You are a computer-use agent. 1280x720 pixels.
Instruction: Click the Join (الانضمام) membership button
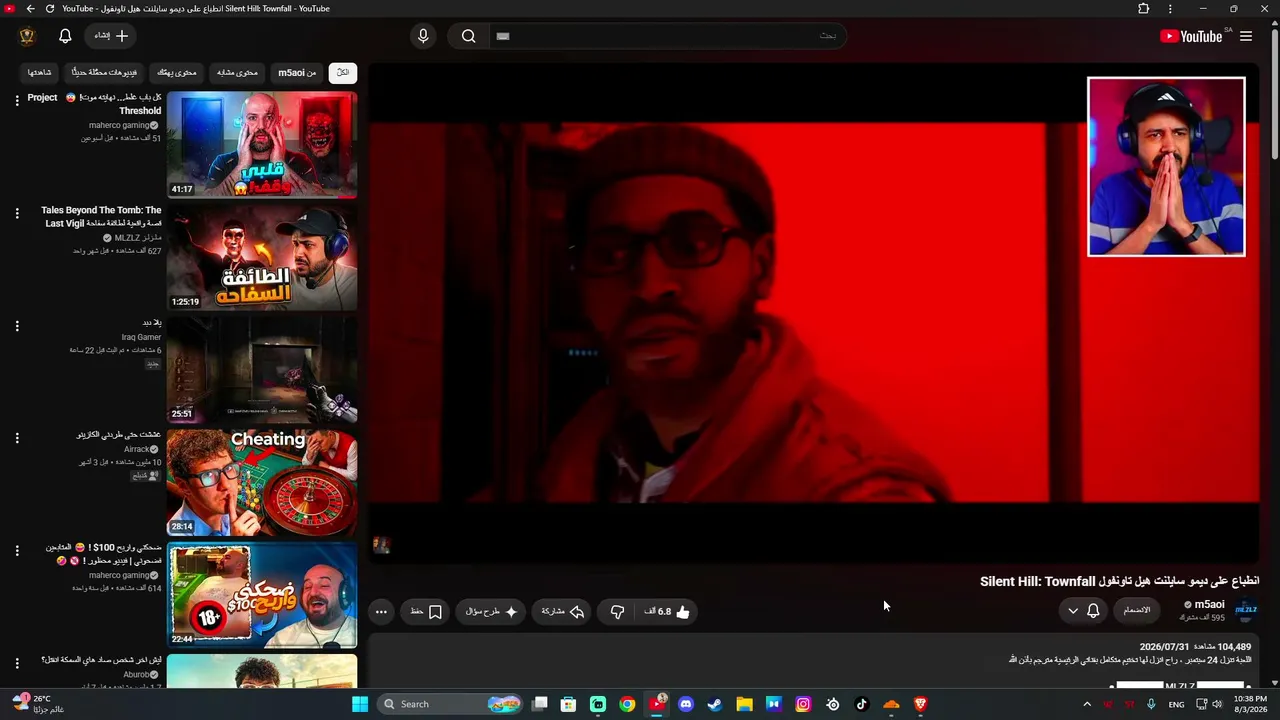1137,610
